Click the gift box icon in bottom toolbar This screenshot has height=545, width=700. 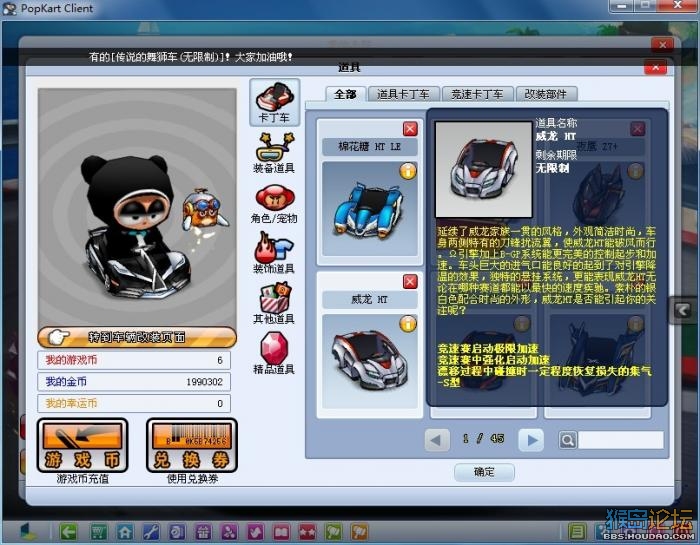203,532
